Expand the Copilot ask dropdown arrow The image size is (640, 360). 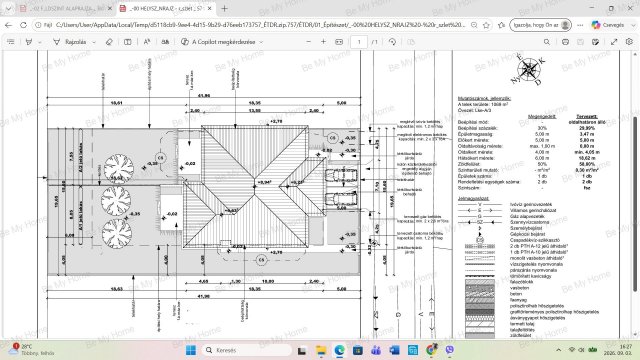(261, 42)
